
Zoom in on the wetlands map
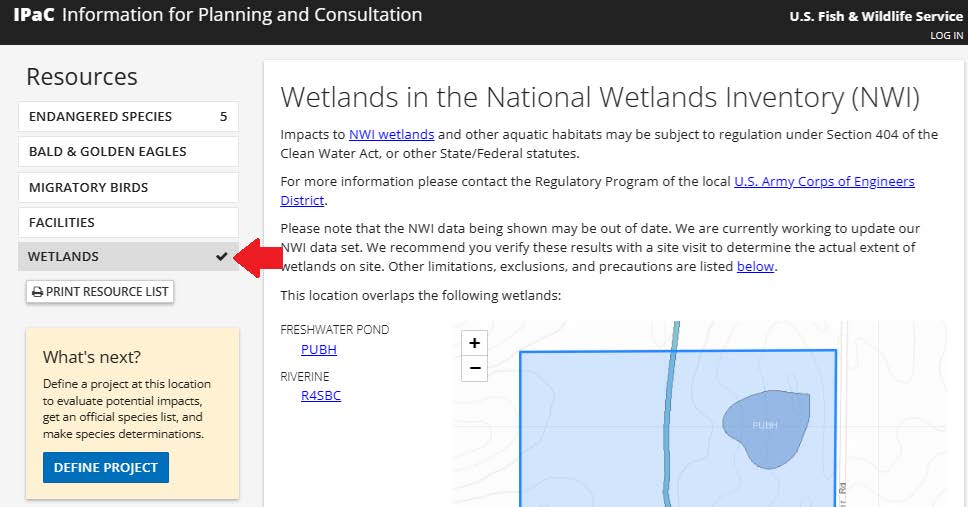(x=474, y=343)
